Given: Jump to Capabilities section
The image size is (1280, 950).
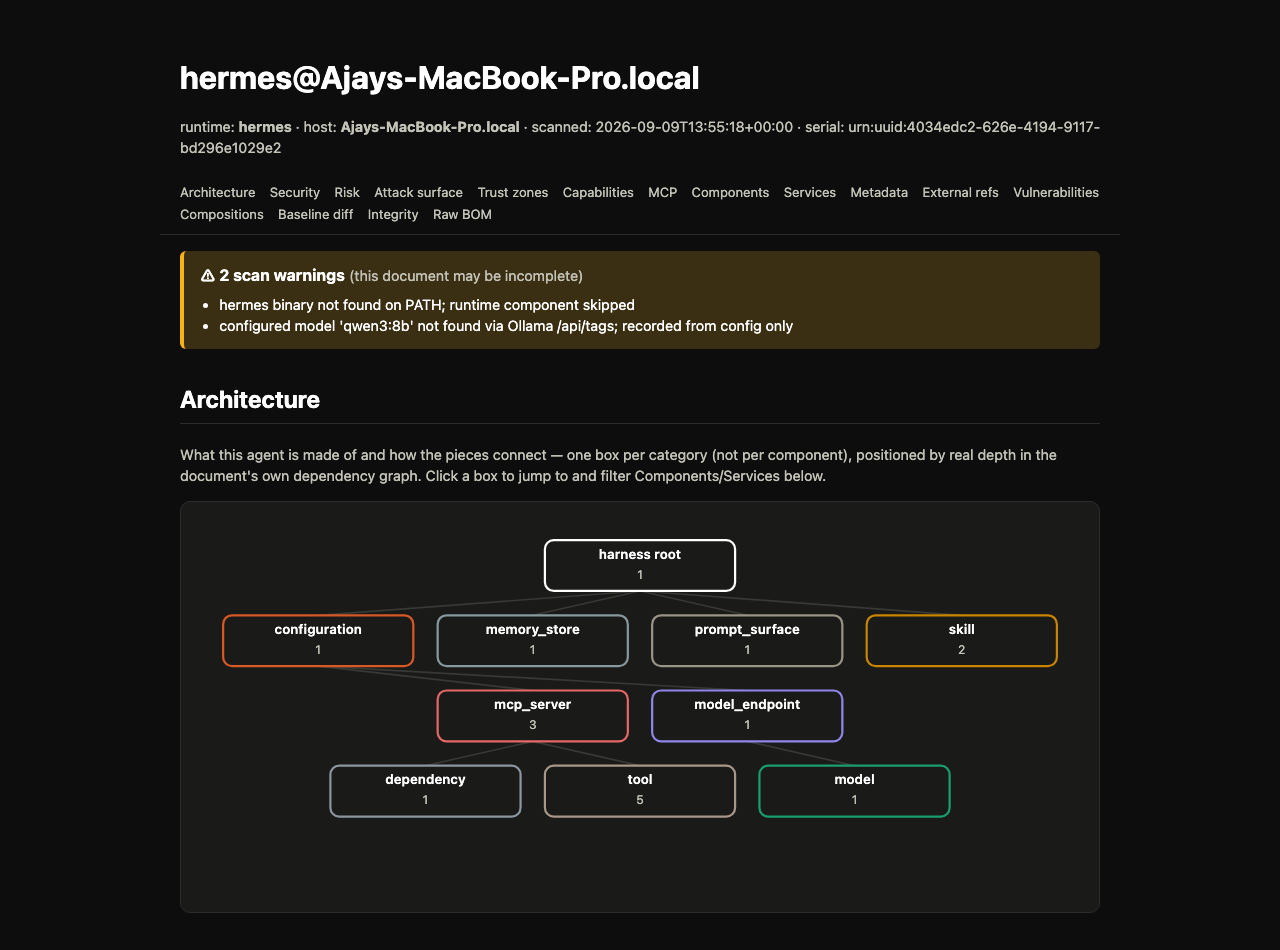Looking at the screenshot, I should [598, 192].
